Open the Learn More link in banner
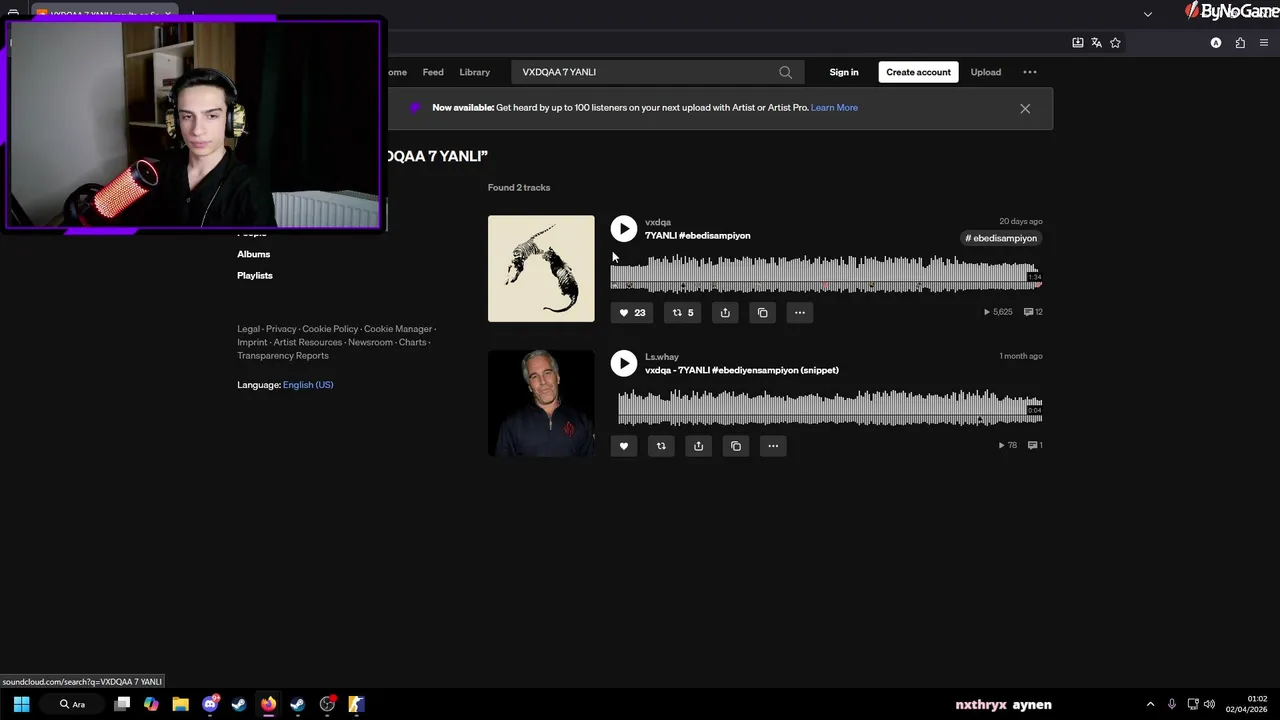This screenshot has height=720, width=1280. coord(834,108)
